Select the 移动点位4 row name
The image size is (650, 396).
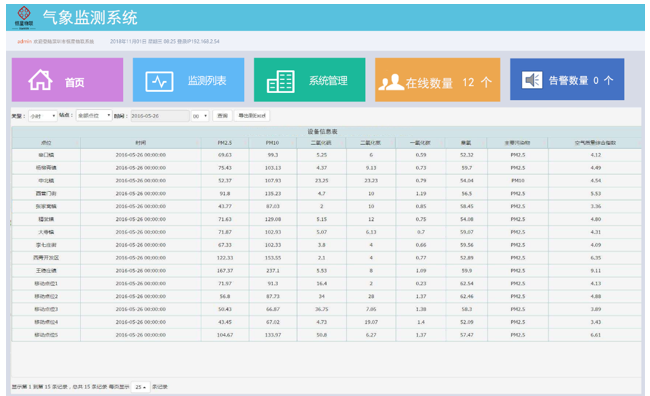point(46,322)
